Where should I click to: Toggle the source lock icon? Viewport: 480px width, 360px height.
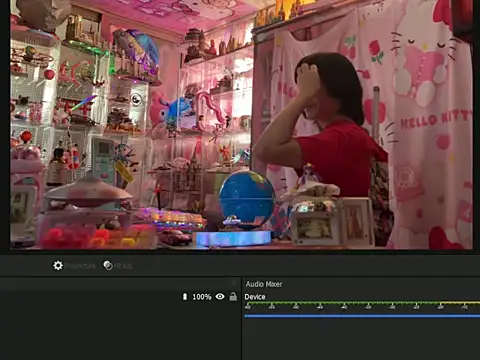[x=233, y=296]
